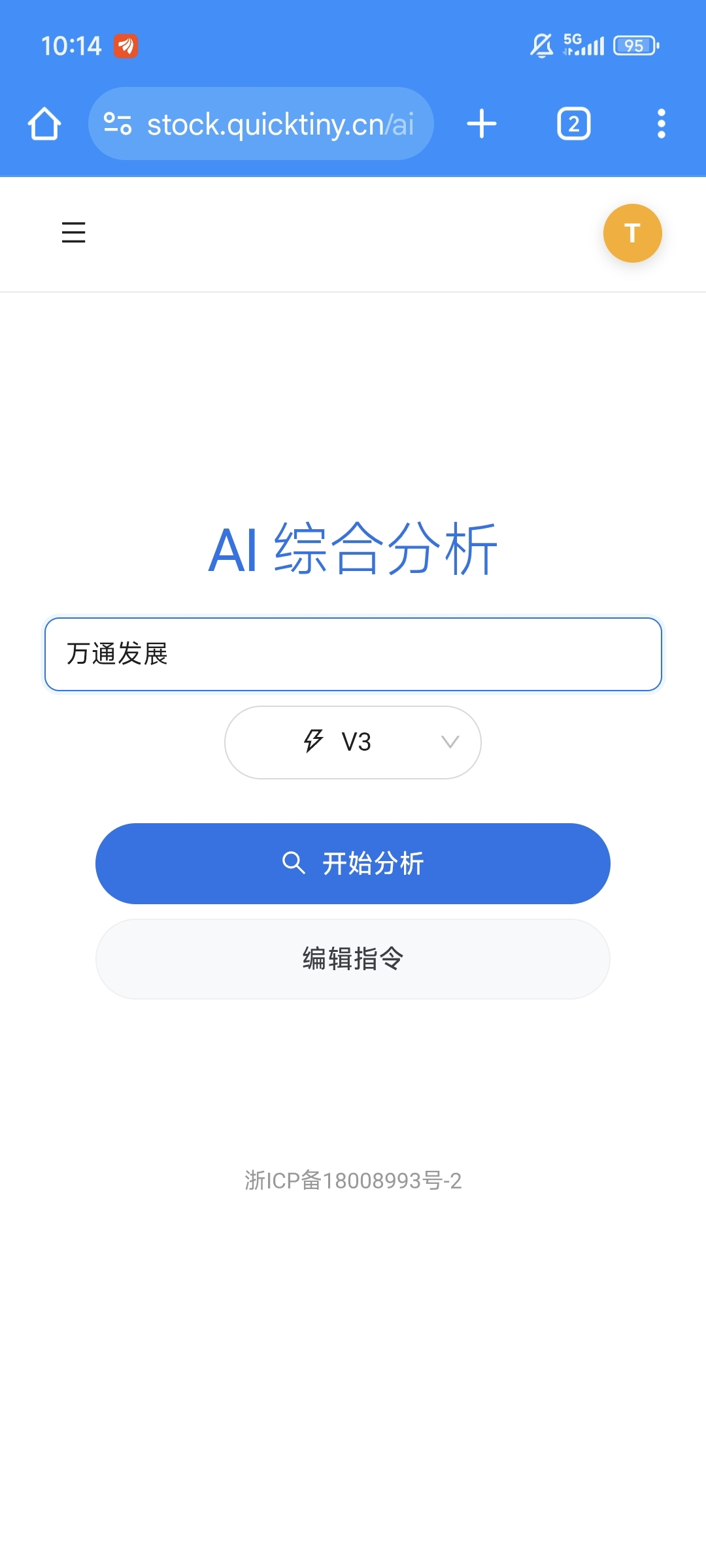Open the hamburger menu on the page
The height and width of the screenshot is (1568, 706).
[73, 233]
